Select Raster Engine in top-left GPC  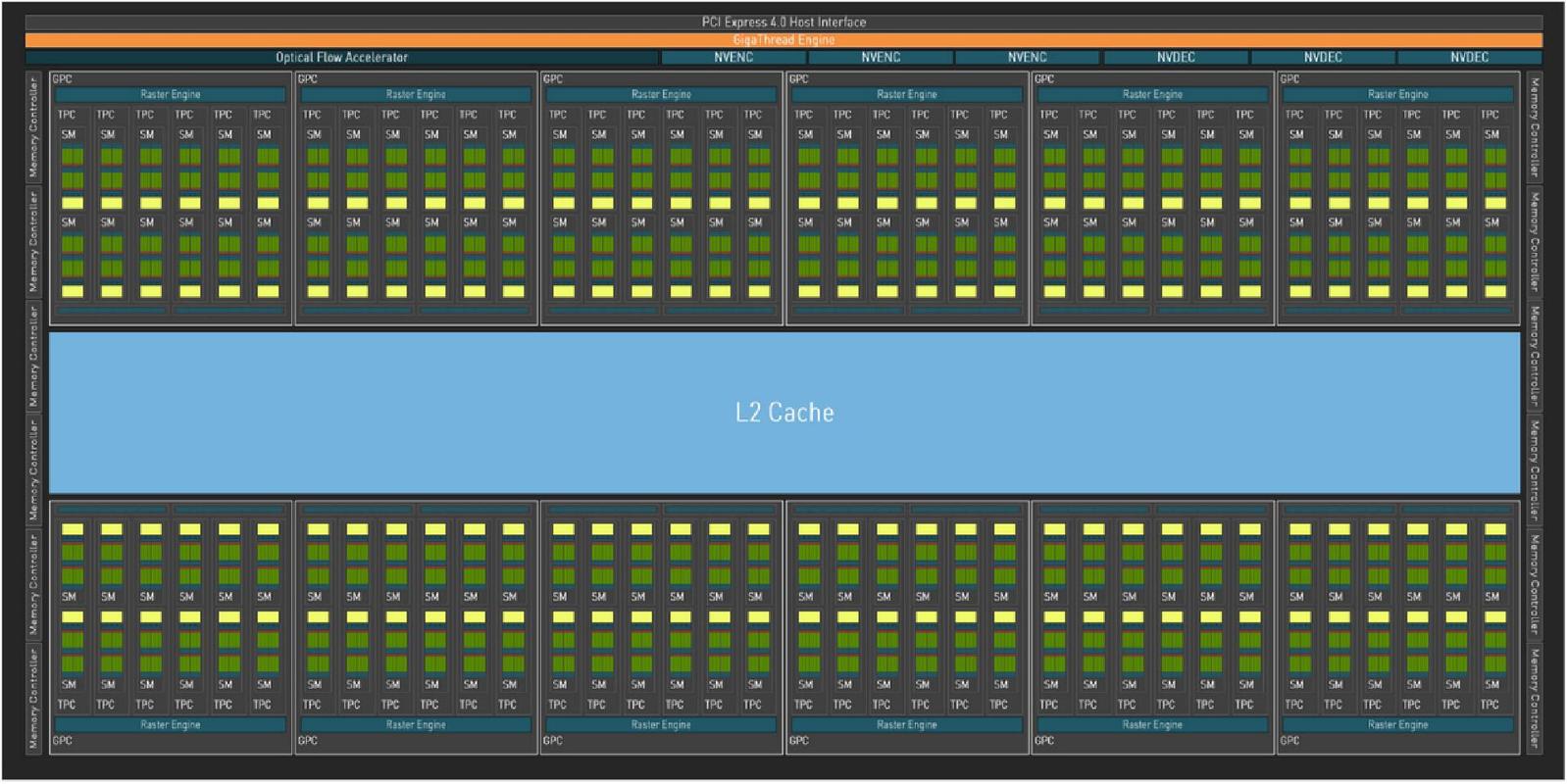(x=171, y=95)
